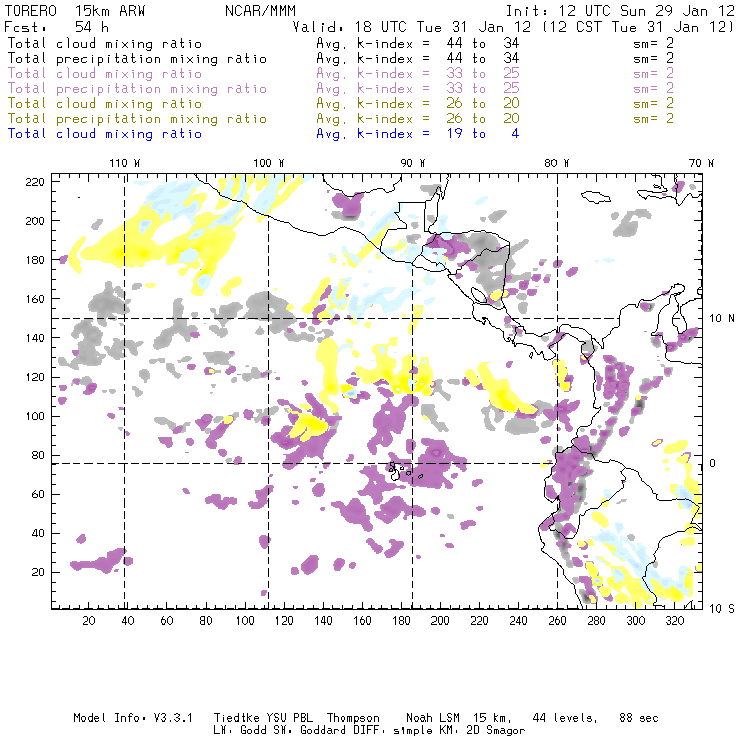
Task: Click the 'Valid: 18 UTC Tue 31 Jan 12' text
Action: [412, 27]
